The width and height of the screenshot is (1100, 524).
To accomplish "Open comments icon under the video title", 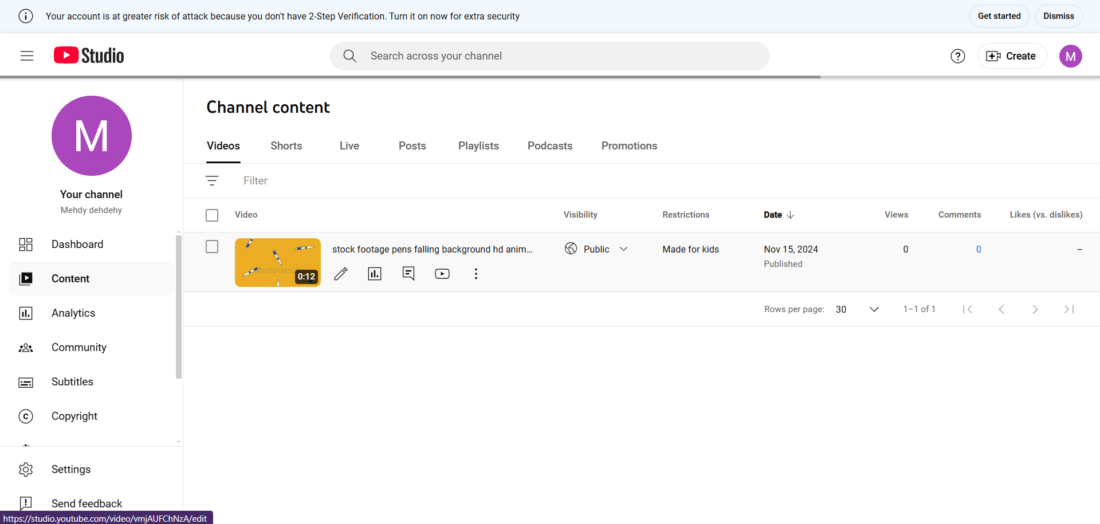I will (x=408, y=274).
